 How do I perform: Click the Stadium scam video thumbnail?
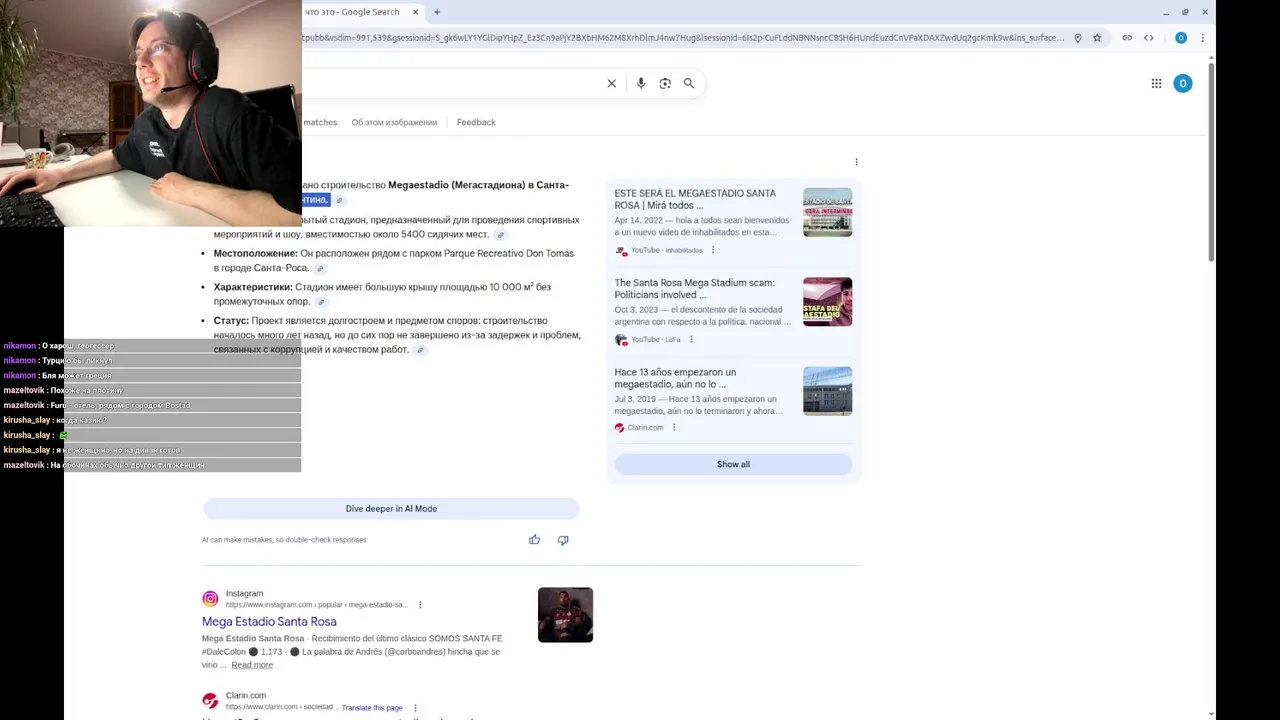click(827, 302)
